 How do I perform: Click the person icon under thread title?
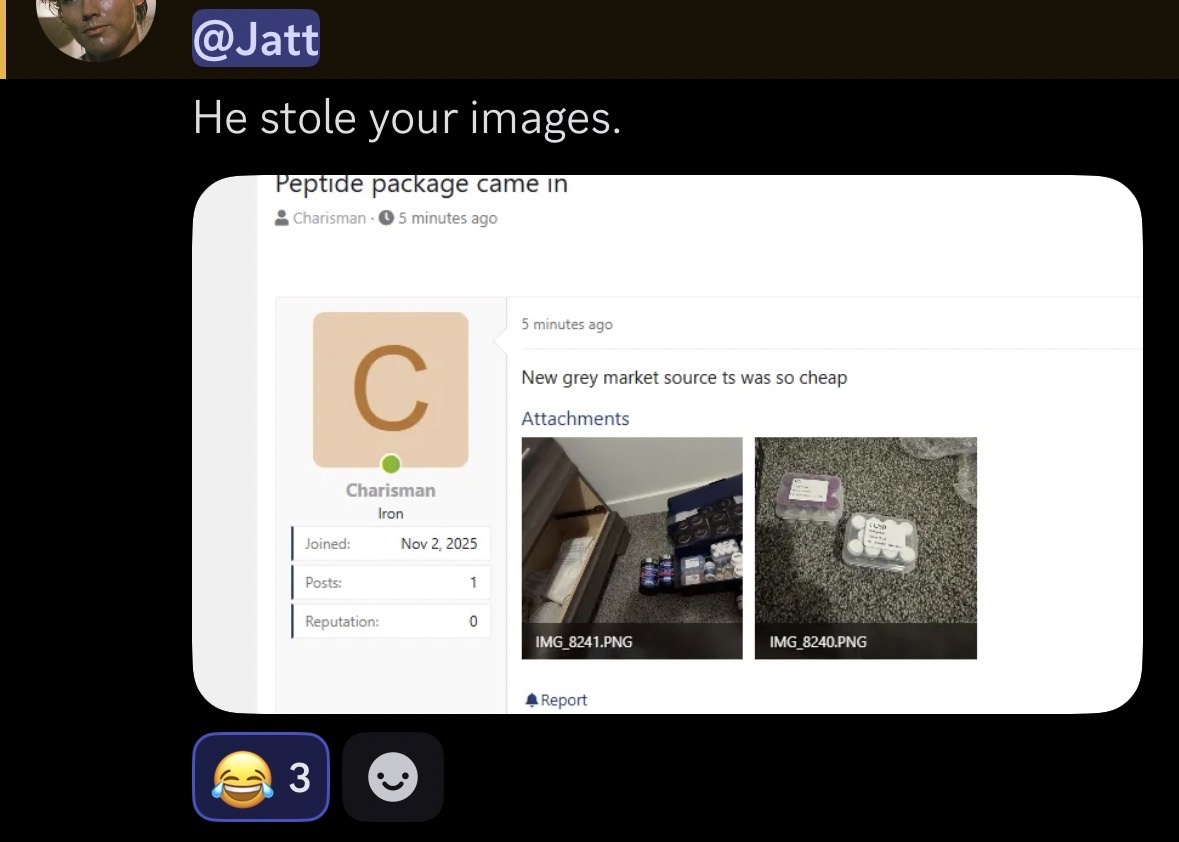[x=282, y=218]
